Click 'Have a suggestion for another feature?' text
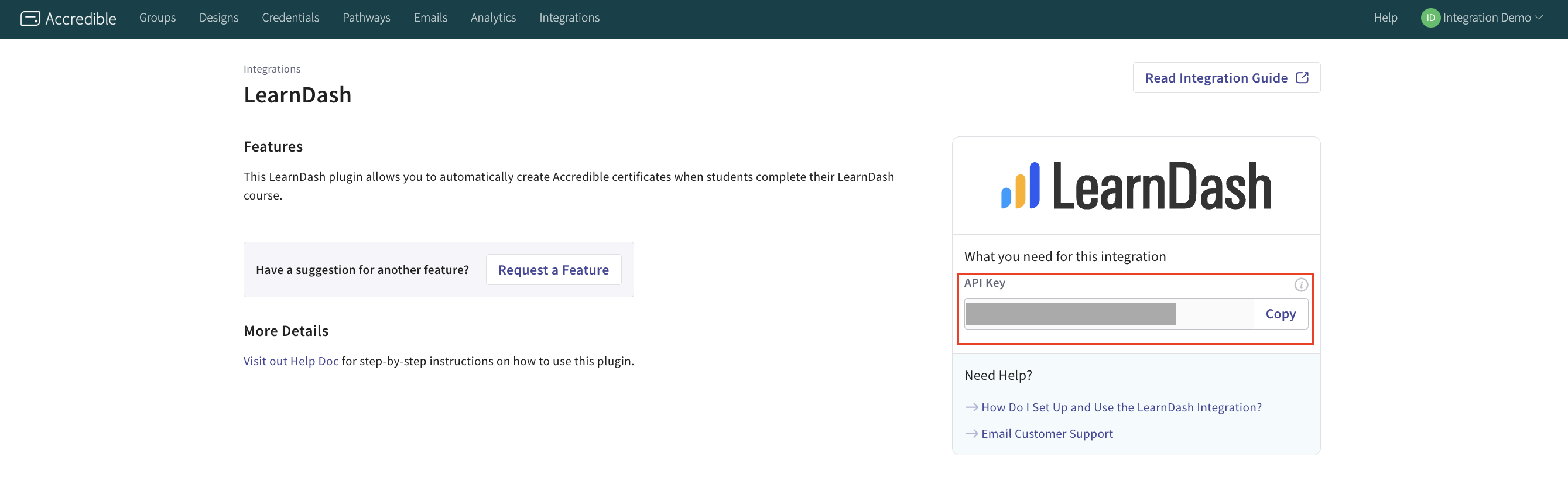The width and height of the screenshot is (1568, 494). tap(362, 269)
